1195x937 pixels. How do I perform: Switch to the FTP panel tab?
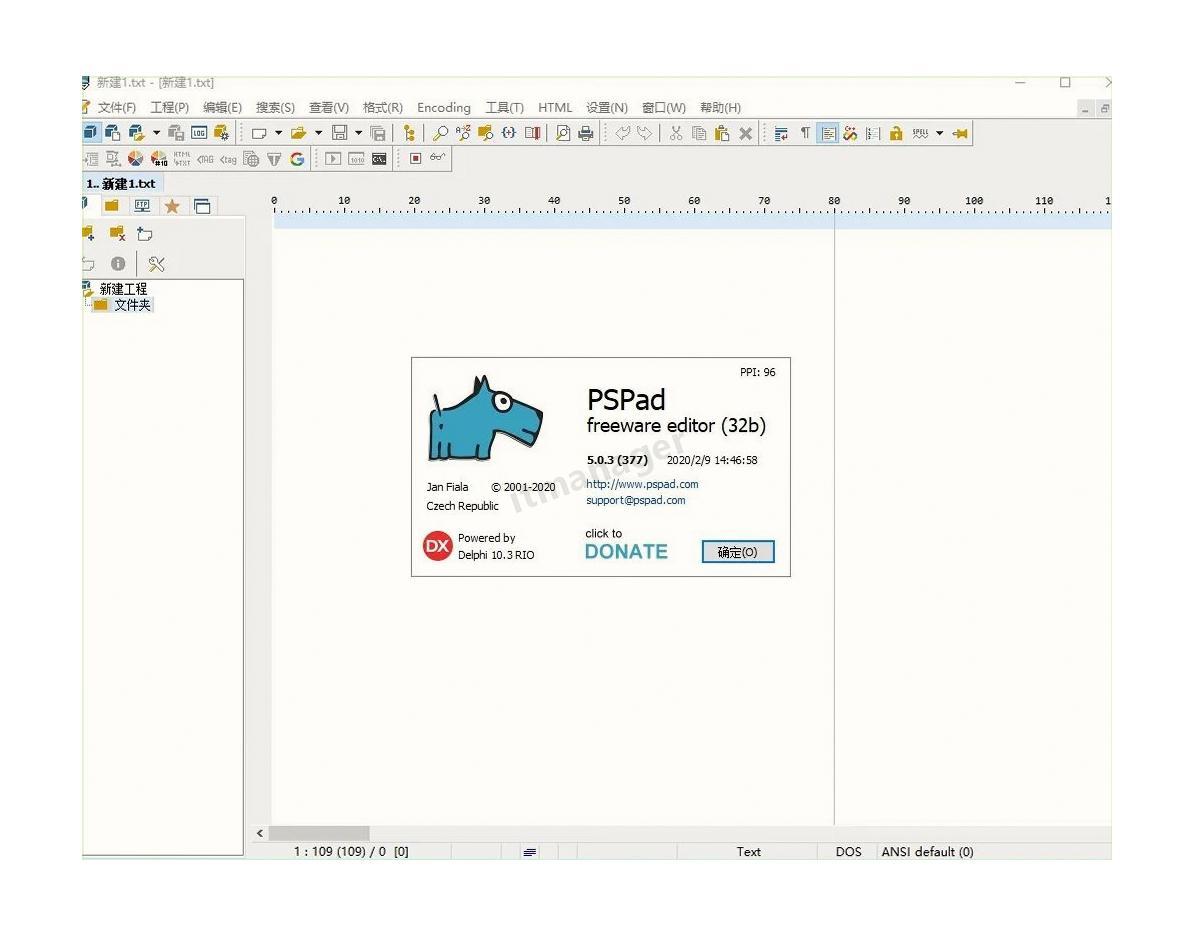(x=142, y=206)
